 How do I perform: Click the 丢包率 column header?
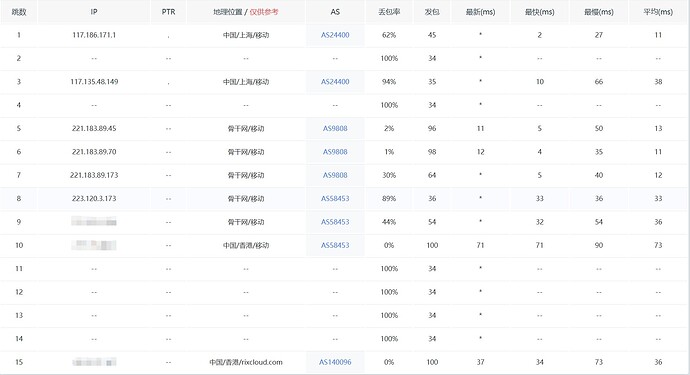[x=389, y=12]
